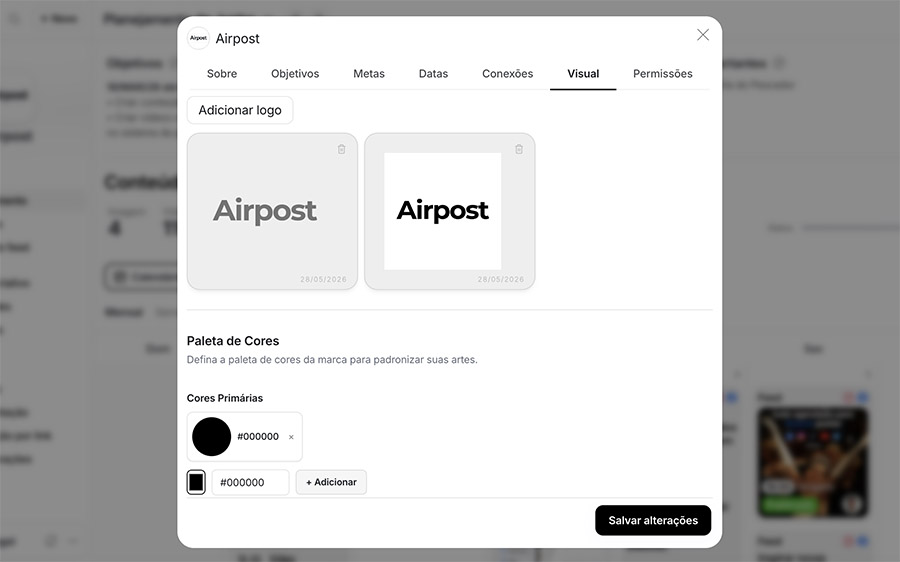Delete the black Airpost logo with trash icon
The height and width of the screenshot is (562, 900).
coord(519,149)
